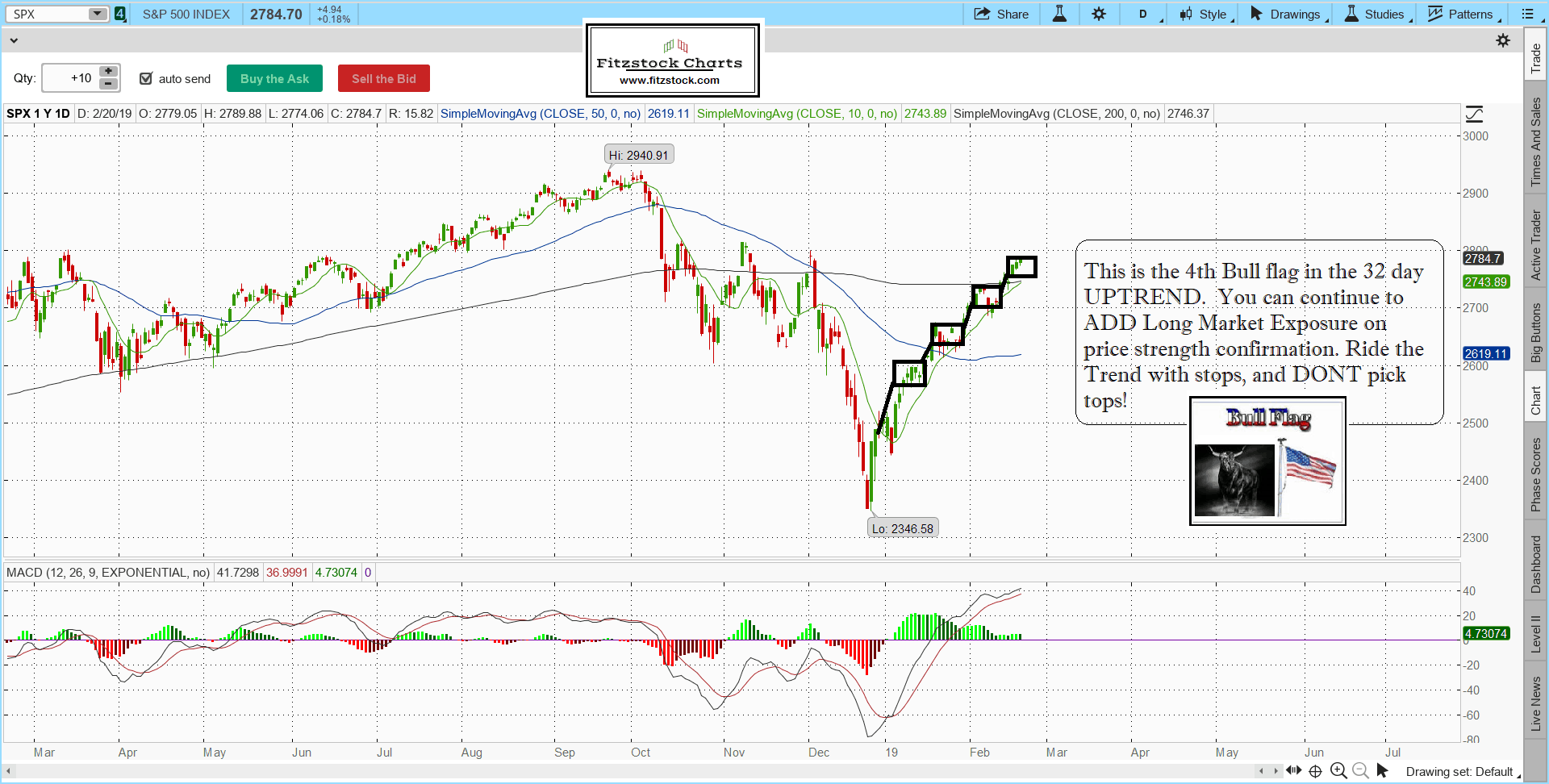Viewport: 1549px width, 784px height.
Task: Select the pointer cursor tool at the bottom
Action: point(1382,771)
